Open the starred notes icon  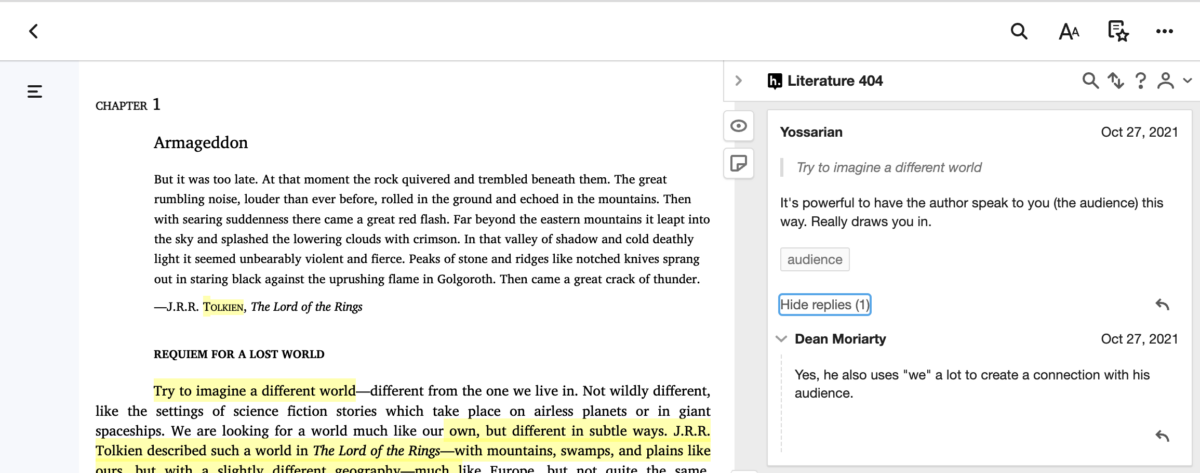pyautogui.click(x=1117, y=31)
